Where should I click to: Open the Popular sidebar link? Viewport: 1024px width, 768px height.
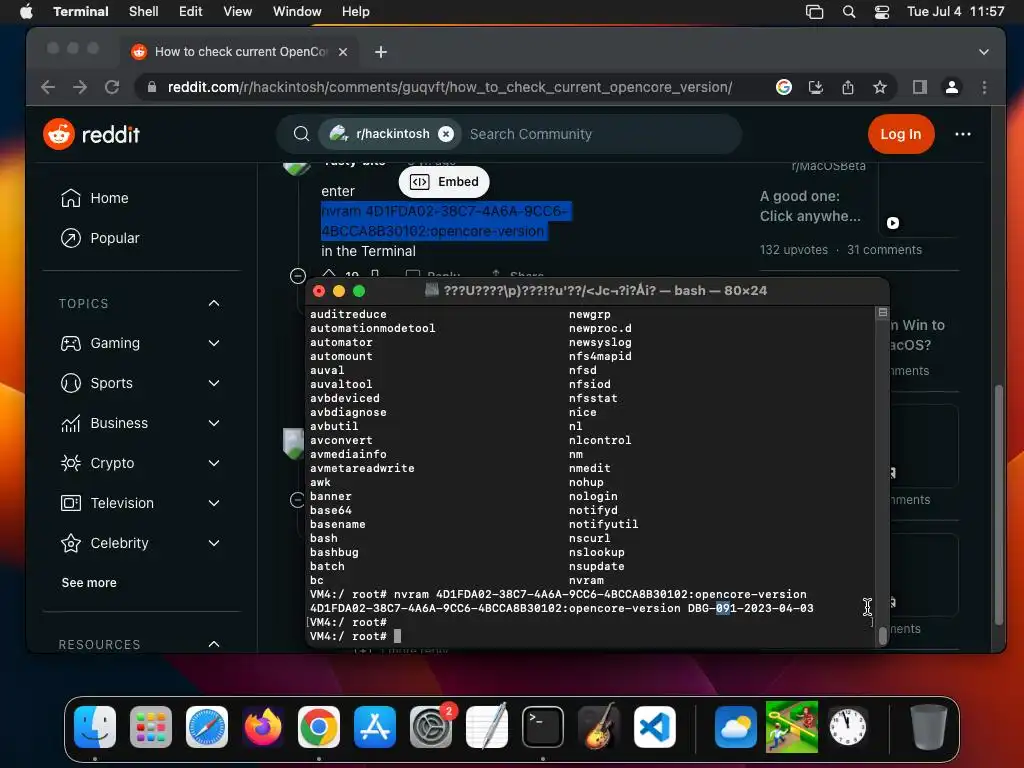pyautogui.click(x=100, y=238)
